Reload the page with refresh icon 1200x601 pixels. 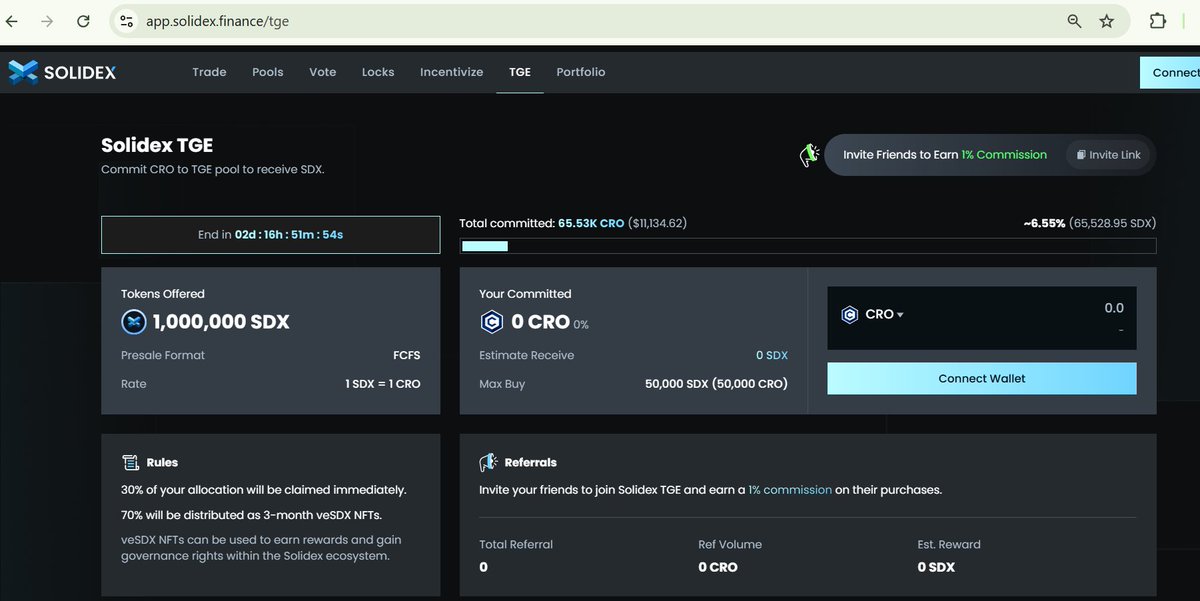click(83, 20)
